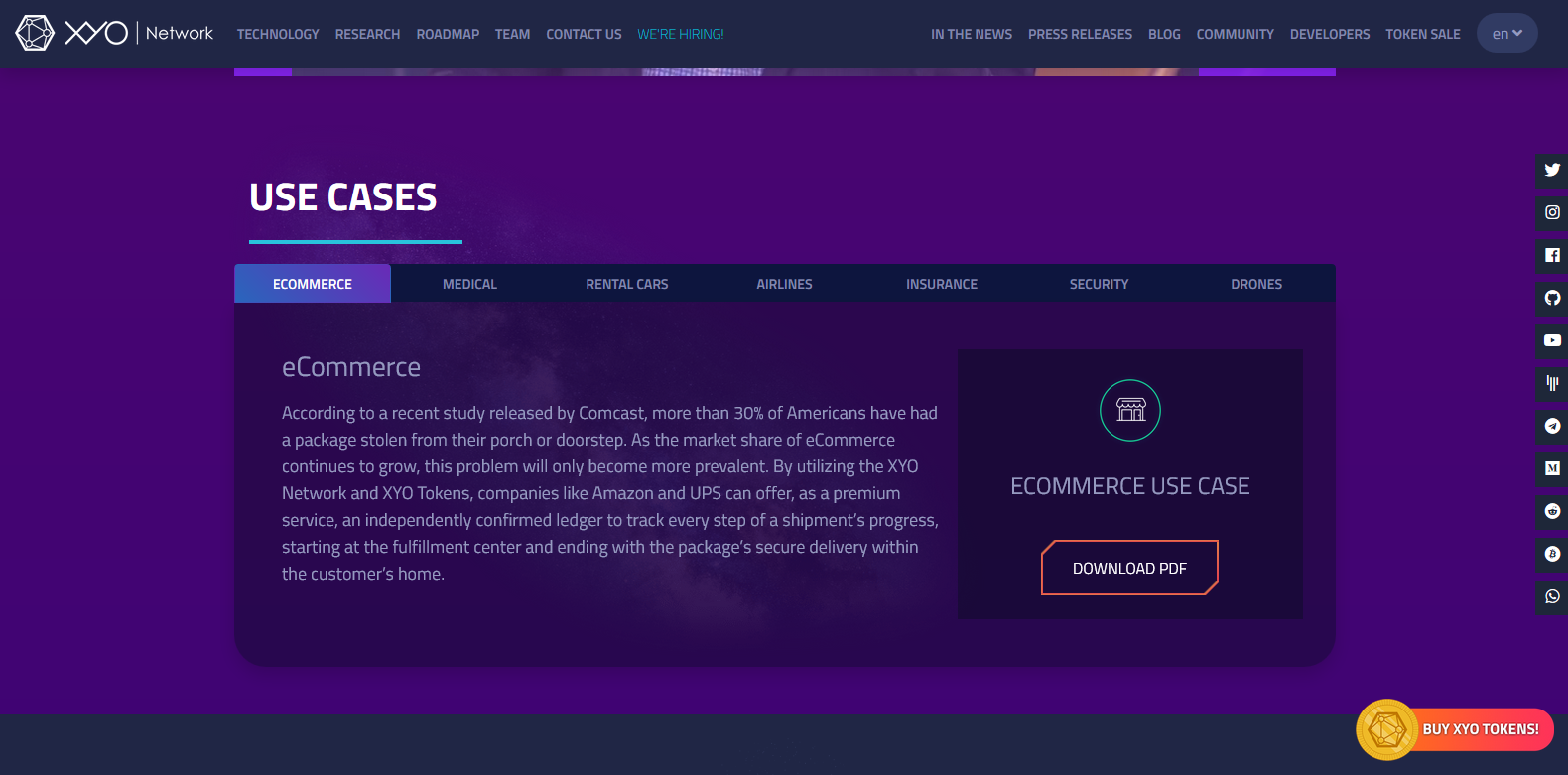
Task: Visit the GitHub sidebar link
Action: (x=1552, y=298)
